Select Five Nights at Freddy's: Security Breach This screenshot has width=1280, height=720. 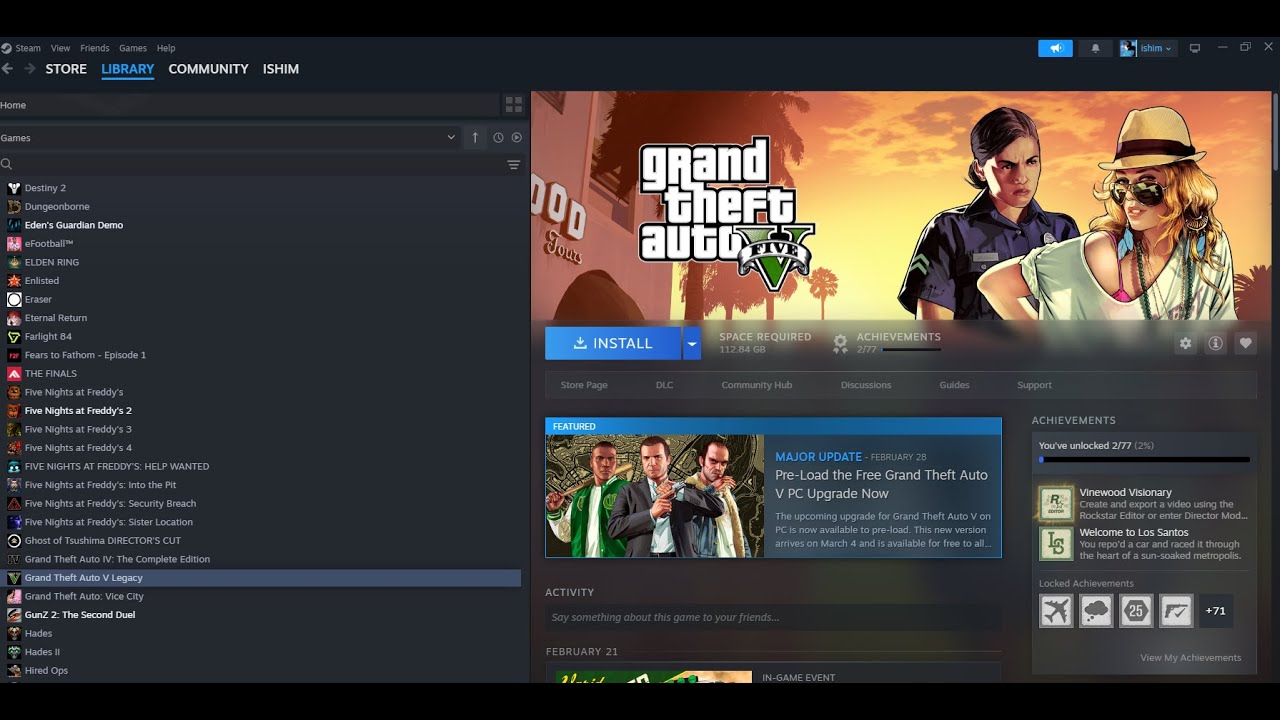[x=110, y=504]
